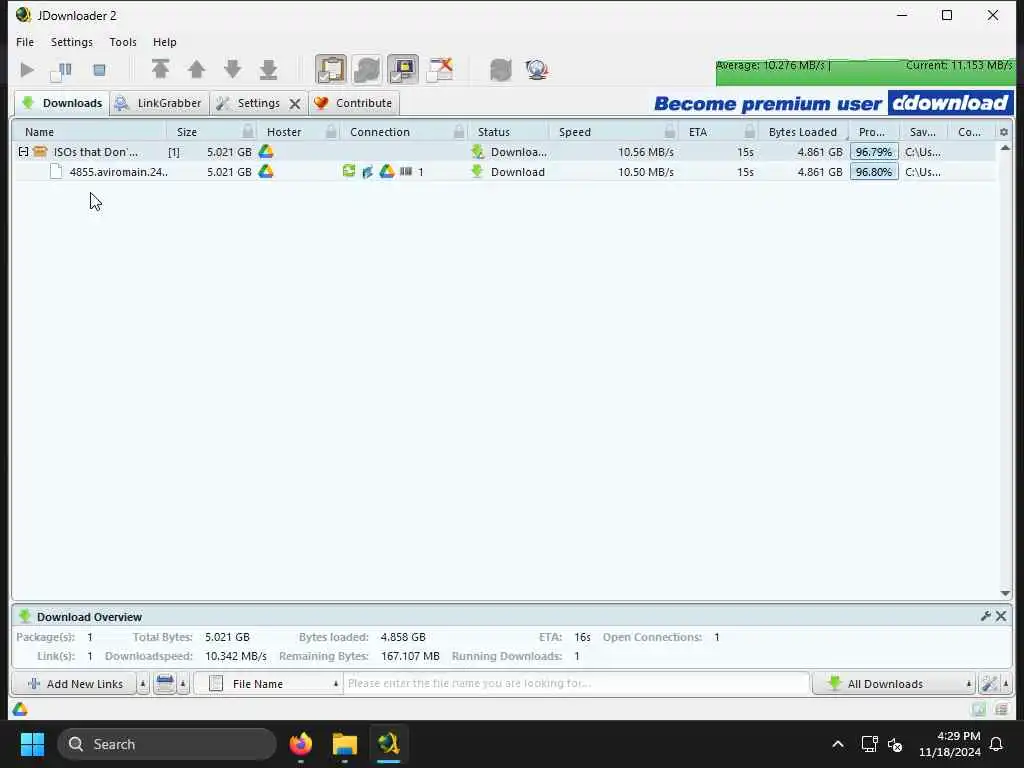Move selection to bottom of list
The image size is (1024, 768).
click(268, 69)
